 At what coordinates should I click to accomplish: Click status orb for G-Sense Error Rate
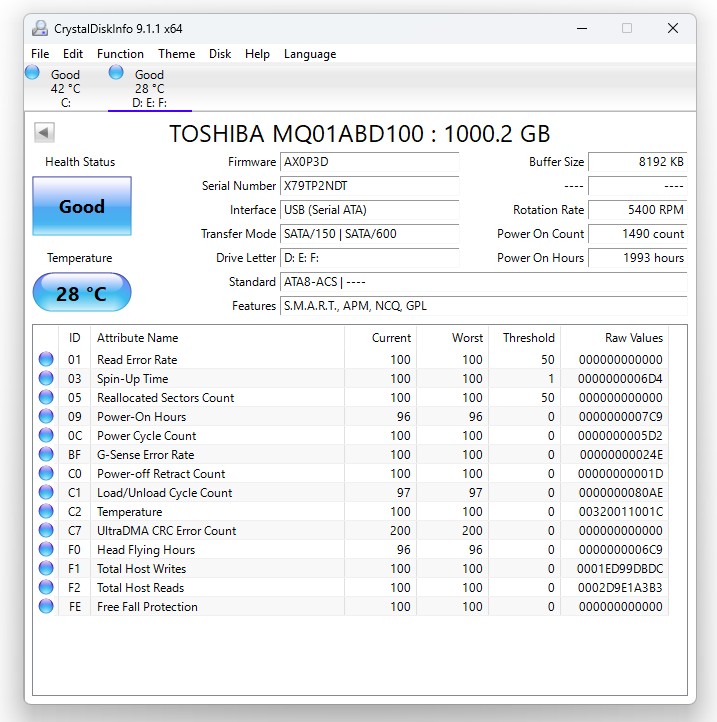pos(46,454)
